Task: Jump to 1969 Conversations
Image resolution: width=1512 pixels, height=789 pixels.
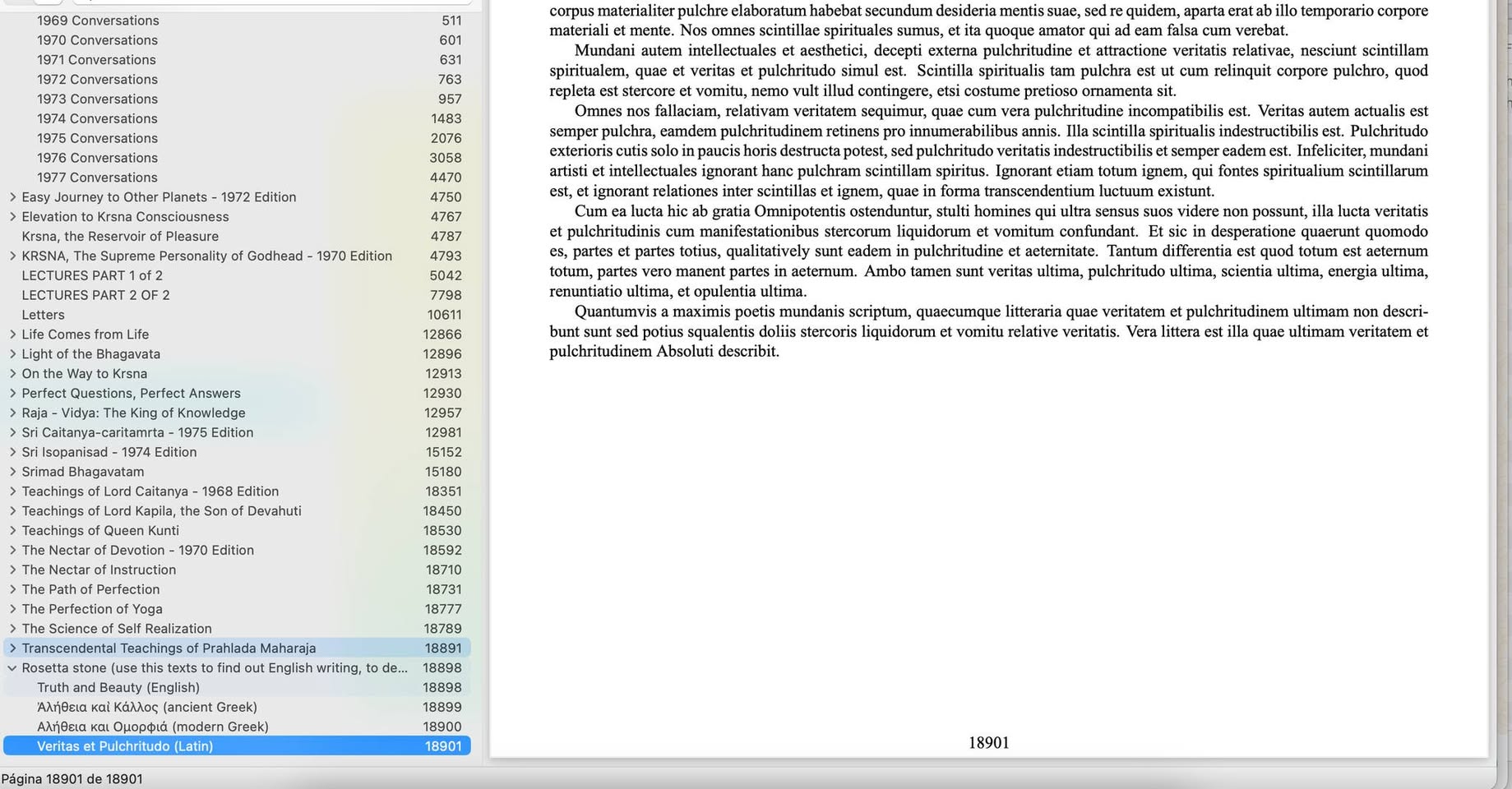Action: click(98, 21)
